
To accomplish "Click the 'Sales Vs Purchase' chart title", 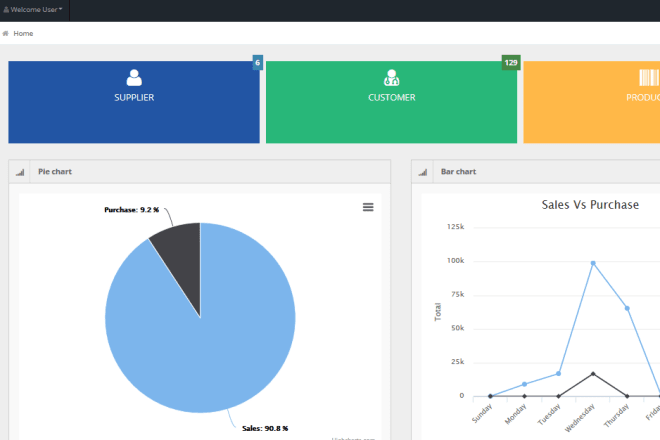I will point(590,205).
